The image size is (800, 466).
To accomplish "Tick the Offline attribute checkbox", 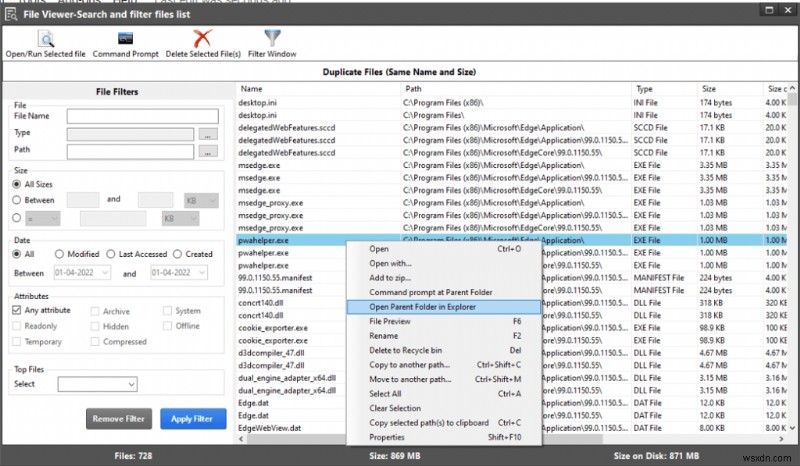I will (x=167, y=326).
